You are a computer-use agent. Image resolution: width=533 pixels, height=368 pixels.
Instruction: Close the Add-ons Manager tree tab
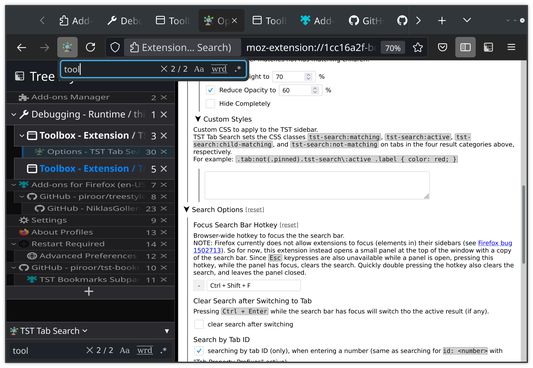(164, 98)
